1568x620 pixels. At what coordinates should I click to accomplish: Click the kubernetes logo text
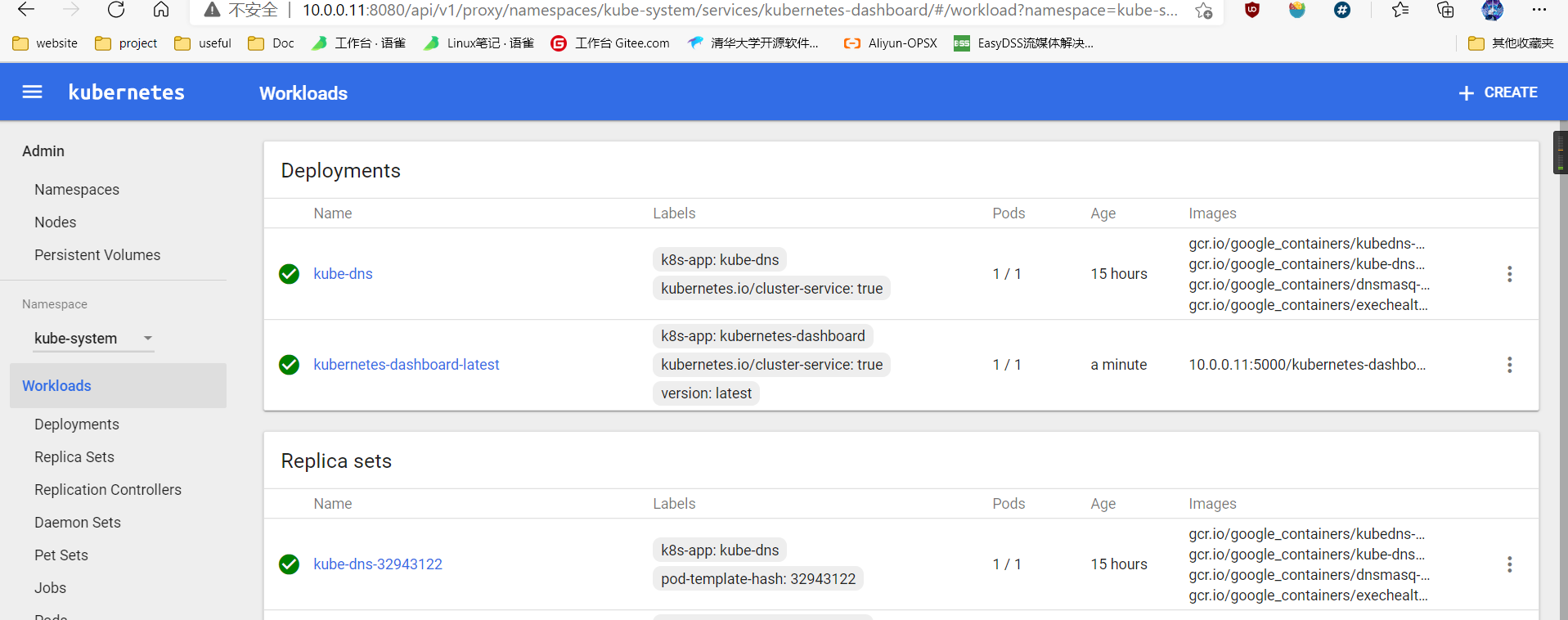click(x=127, y=92)
